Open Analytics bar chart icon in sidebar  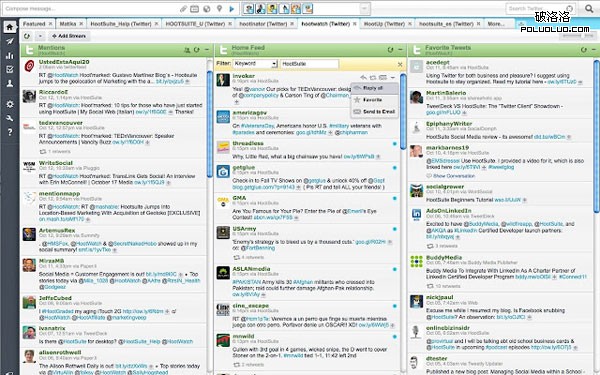pos(10,55)
